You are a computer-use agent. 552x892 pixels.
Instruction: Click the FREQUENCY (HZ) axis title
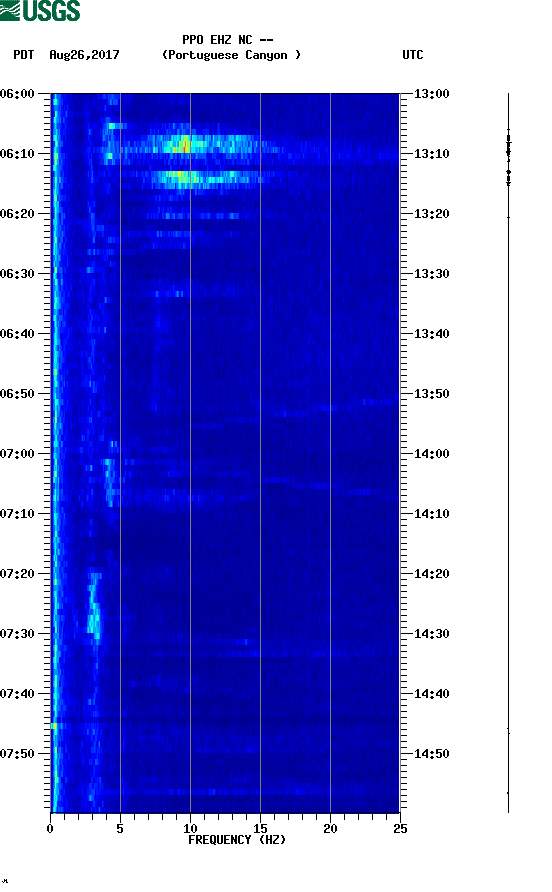[x=237, y=840]
